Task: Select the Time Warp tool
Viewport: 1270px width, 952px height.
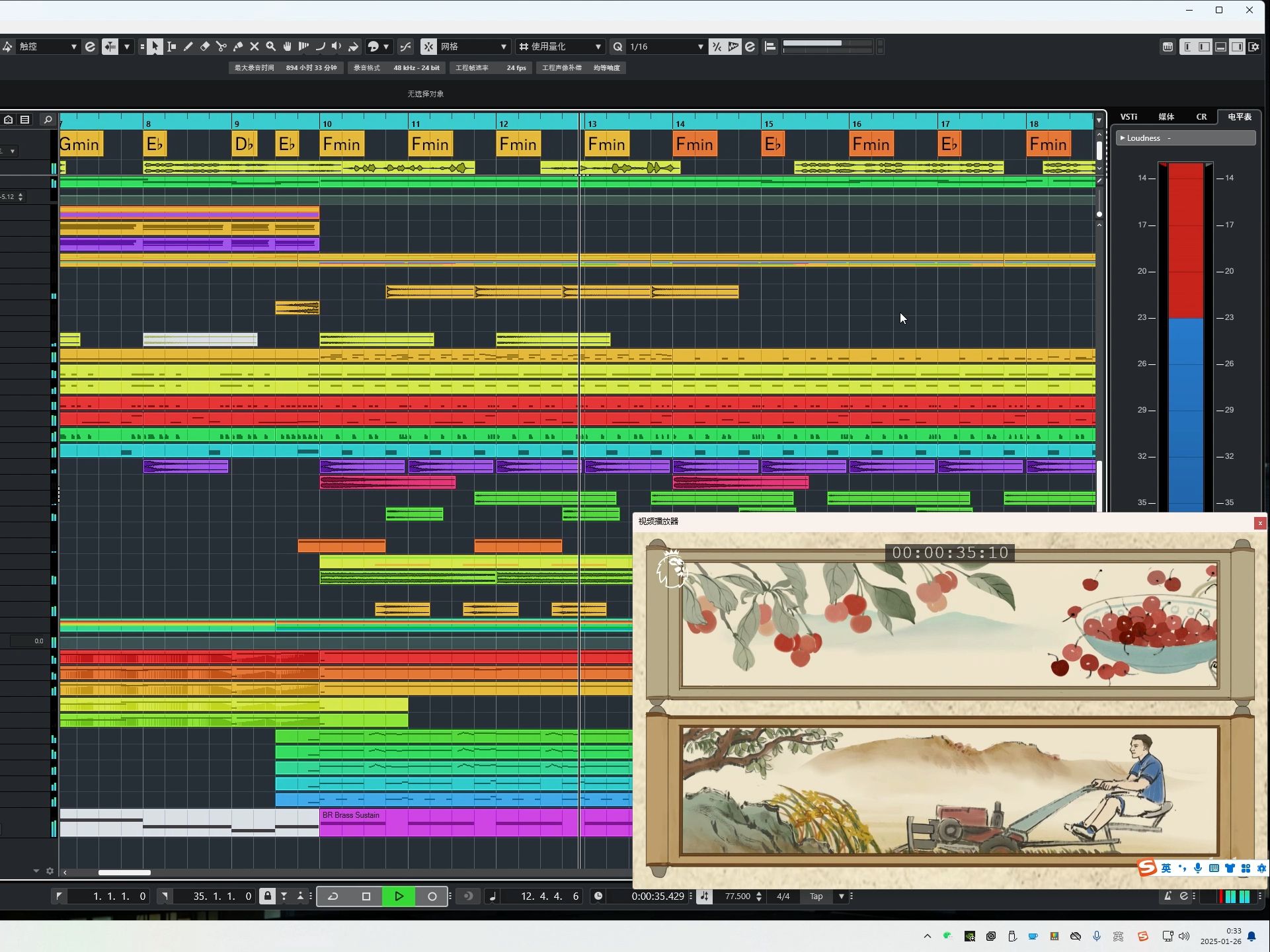Action: pyautogui.click(x=304, y=46)
